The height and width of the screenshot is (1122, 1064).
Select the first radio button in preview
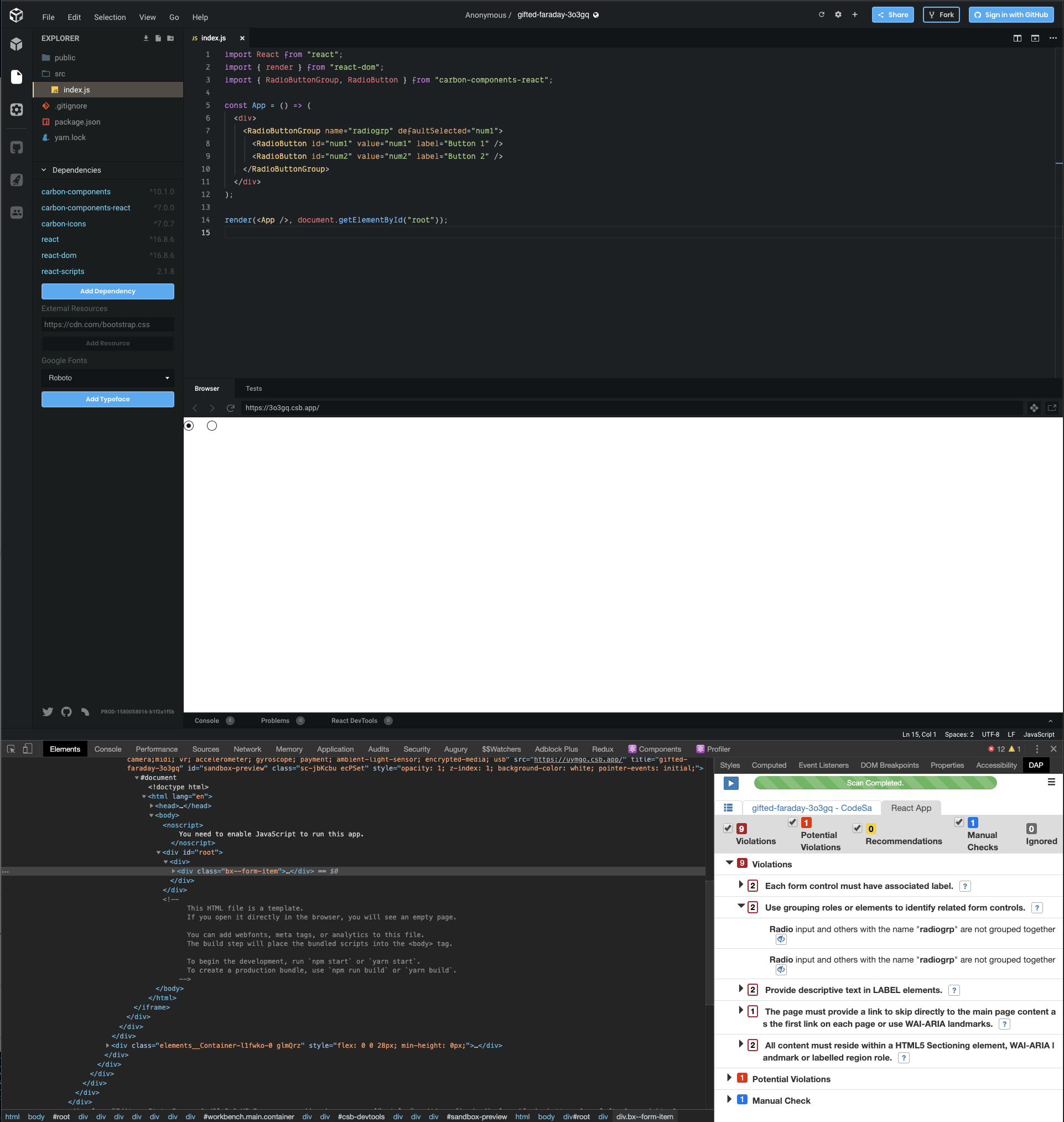click(189, 425)
